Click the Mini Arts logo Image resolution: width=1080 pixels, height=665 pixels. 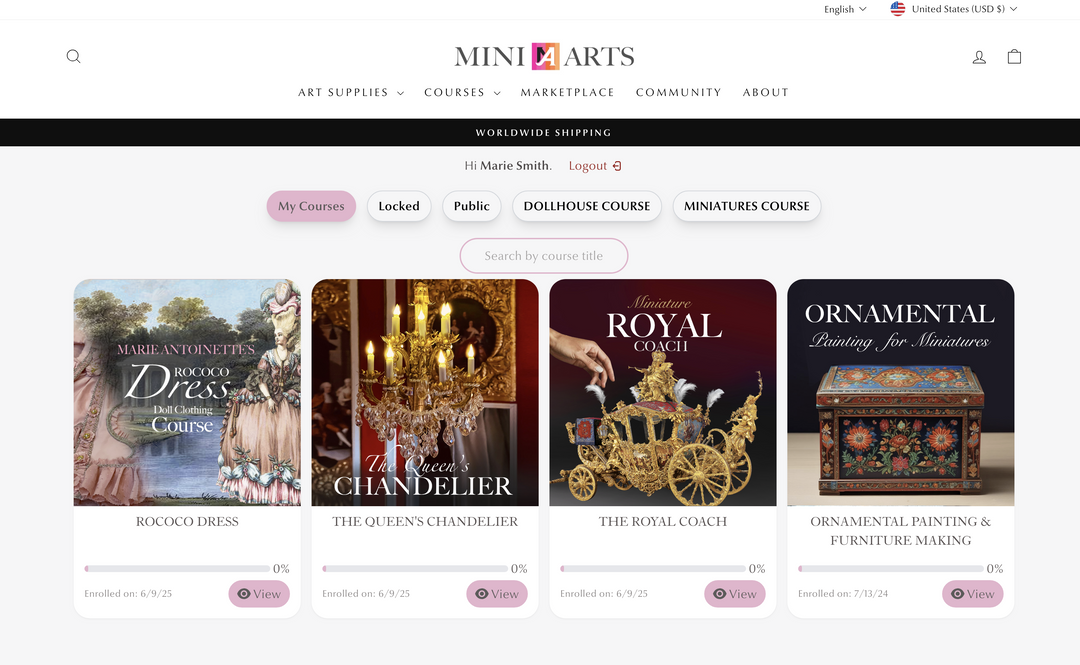click(544, 57)
